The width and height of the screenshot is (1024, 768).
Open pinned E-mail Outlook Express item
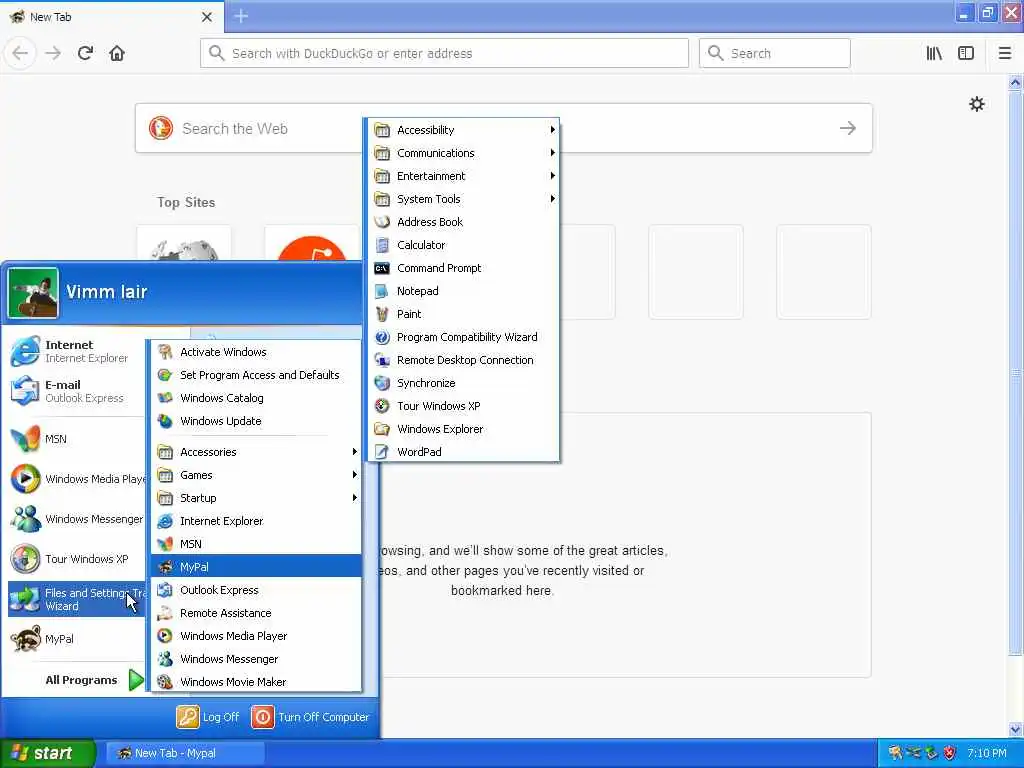[76, 391]
